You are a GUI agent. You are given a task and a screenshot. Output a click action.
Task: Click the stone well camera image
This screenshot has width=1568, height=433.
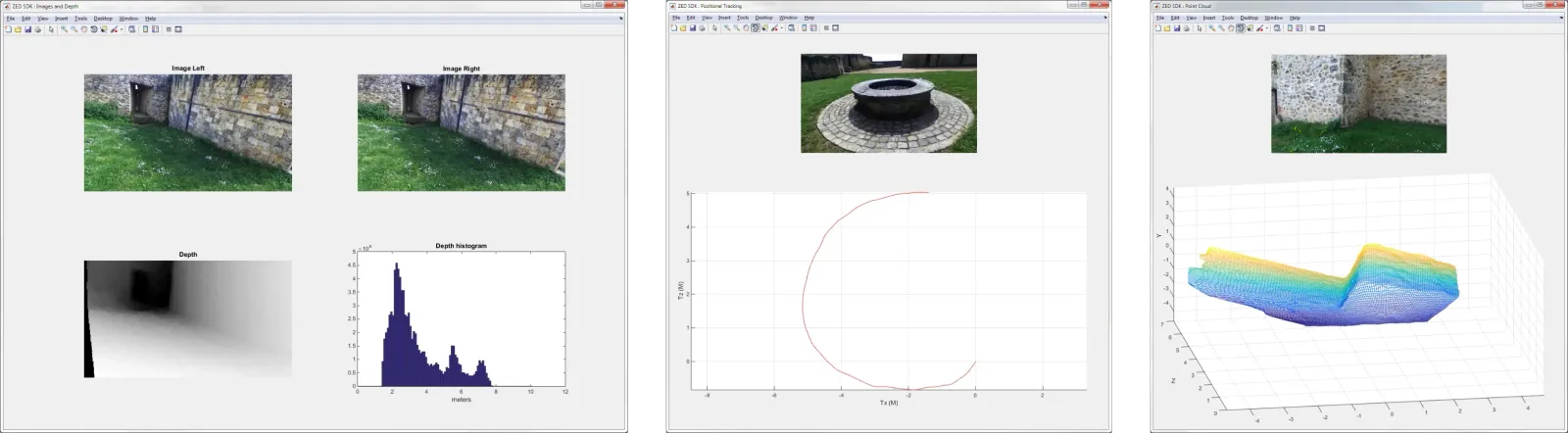coord(888,103)
